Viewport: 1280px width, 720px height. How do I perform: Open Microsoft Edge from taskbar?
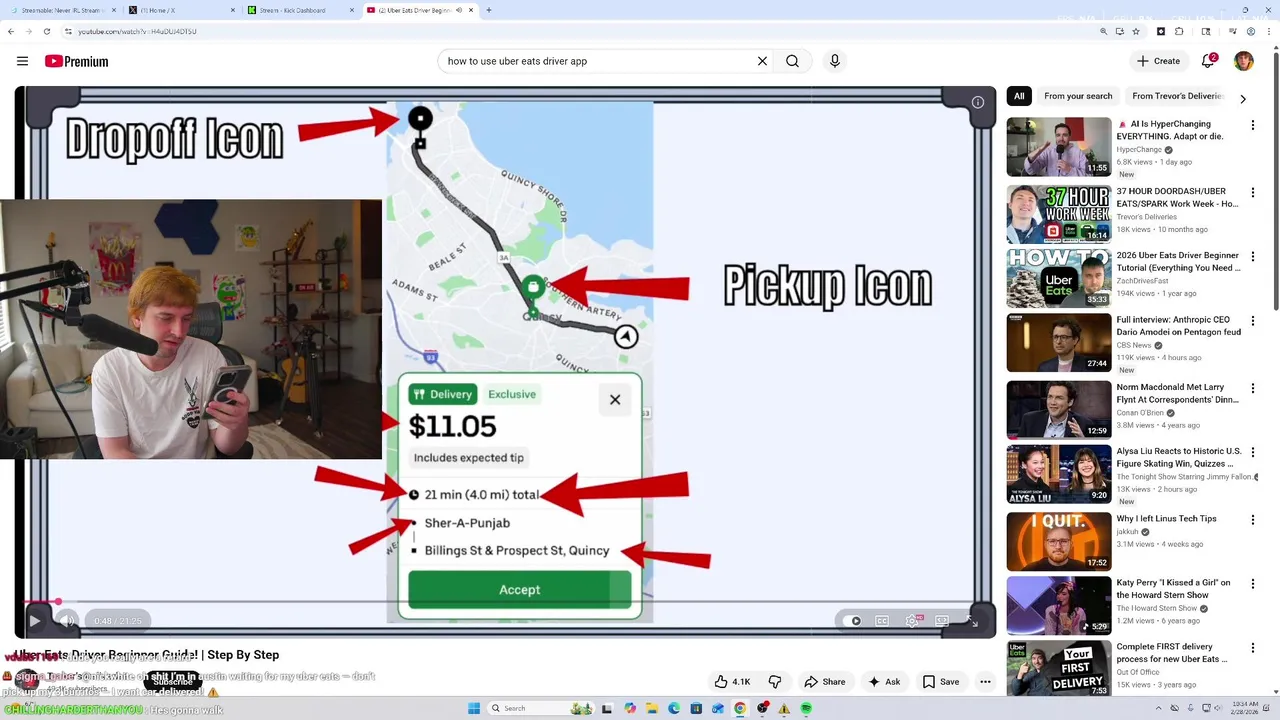pos(674,708)
